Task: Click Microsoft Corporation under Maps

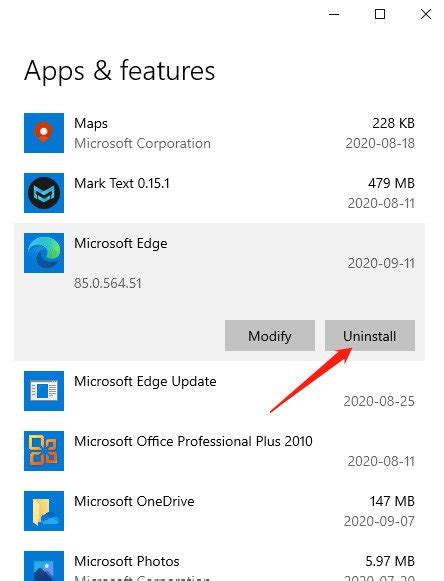Action: [142, 143]
